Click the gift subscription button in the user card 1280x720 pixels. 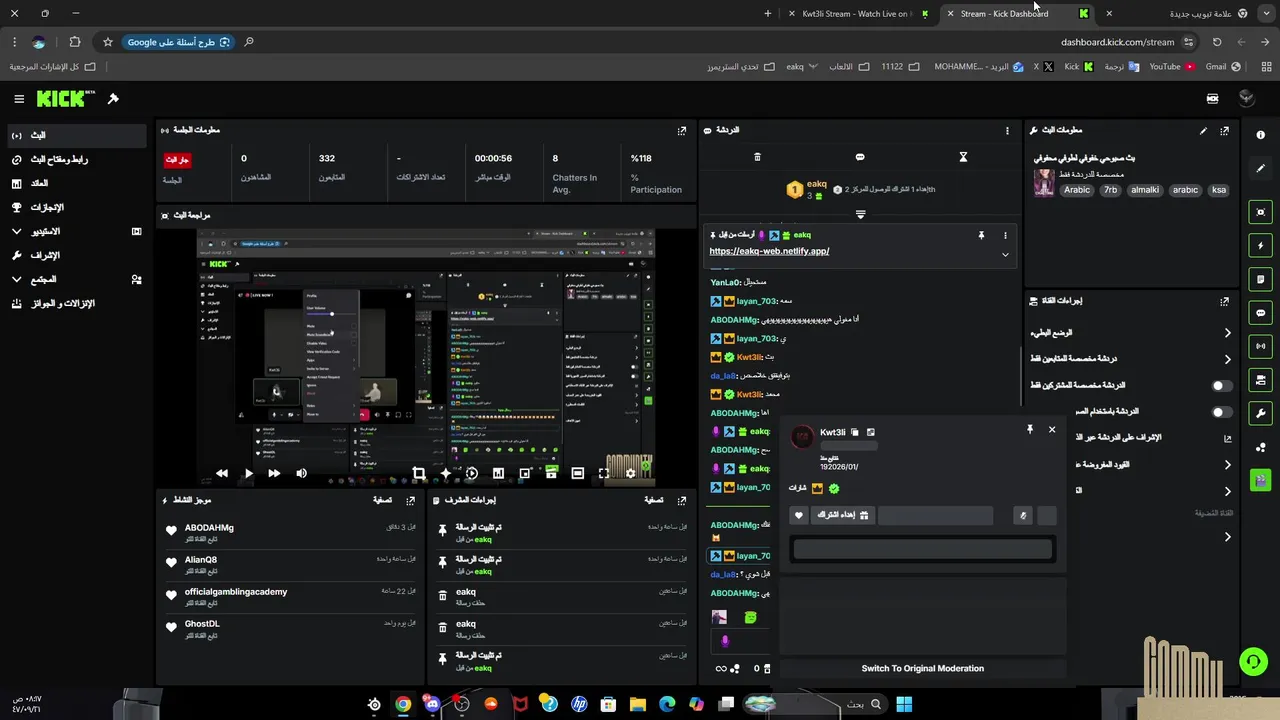point(844,515)
